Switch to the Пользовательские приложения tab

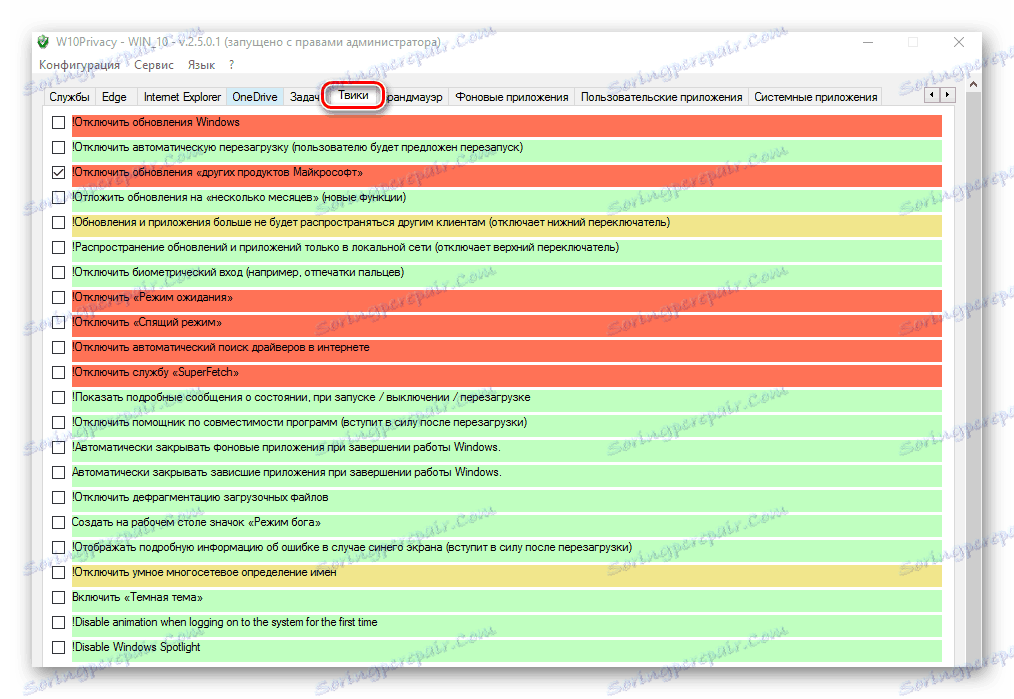point(662,97)
